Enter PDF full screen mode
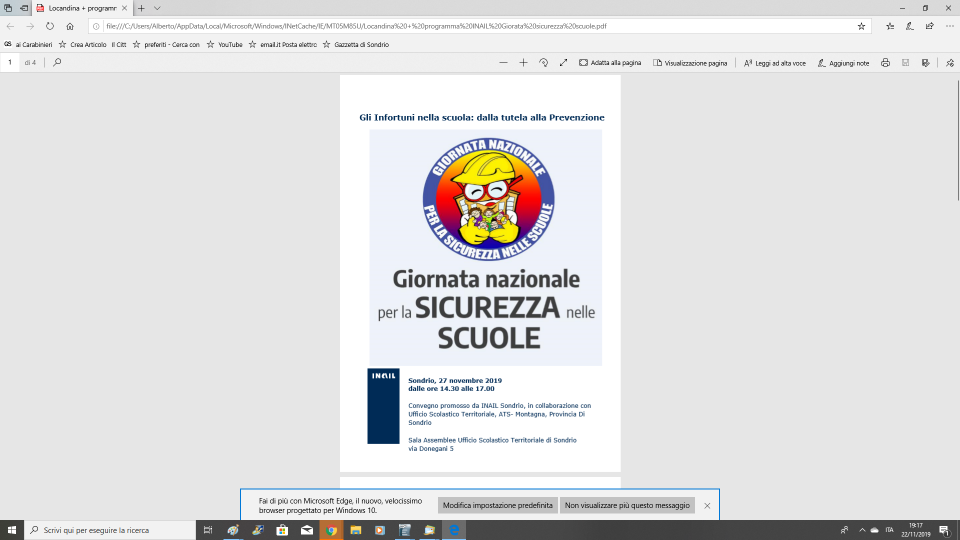Viewport: 960px width, 540px height. (563, 62)
